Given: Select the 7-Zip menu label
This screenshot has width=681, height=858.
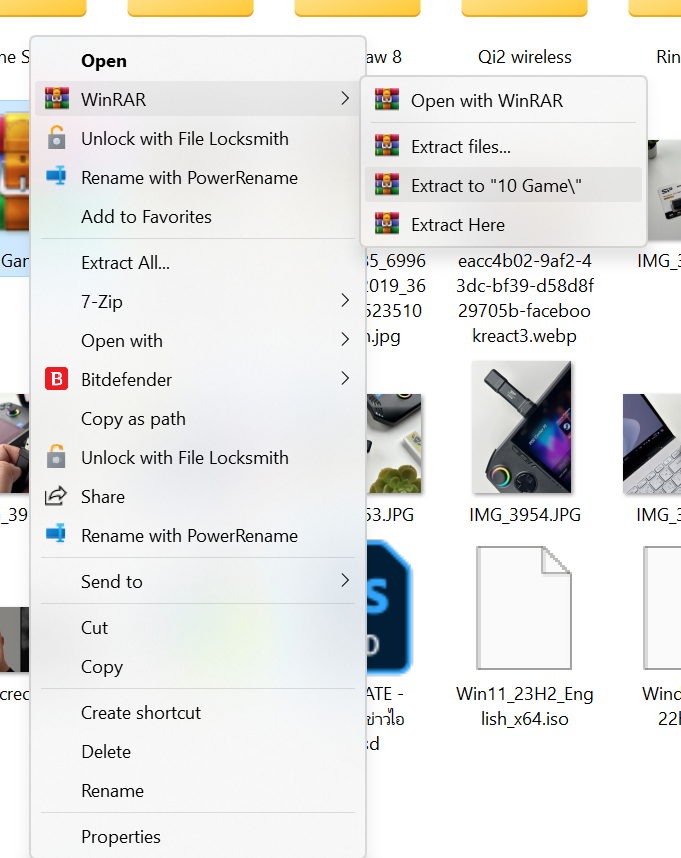Looking at the screenshot, I should (102, 302).
